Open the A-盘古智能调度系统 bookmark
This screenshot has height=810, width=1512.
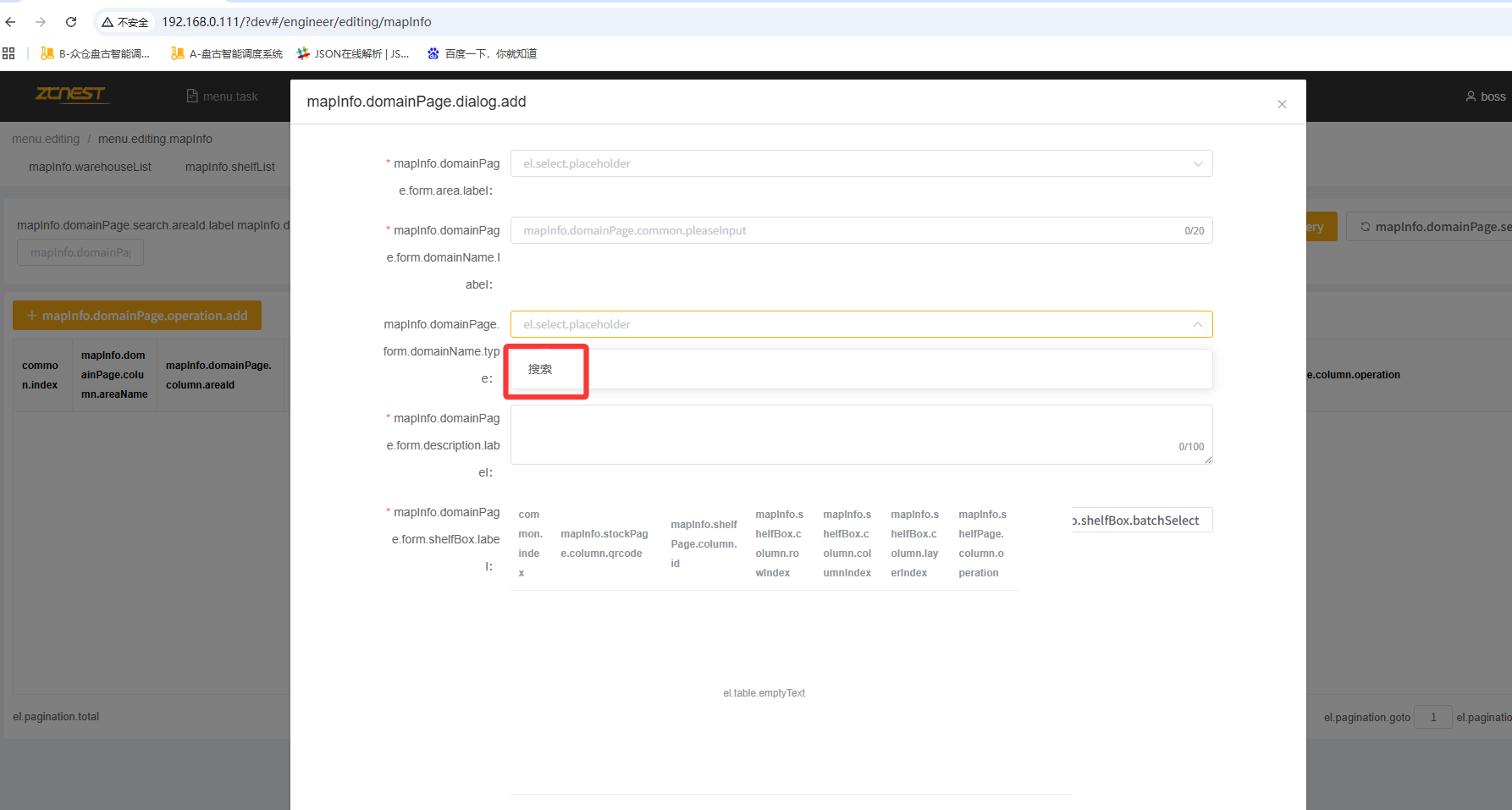(x=227, y=53)
